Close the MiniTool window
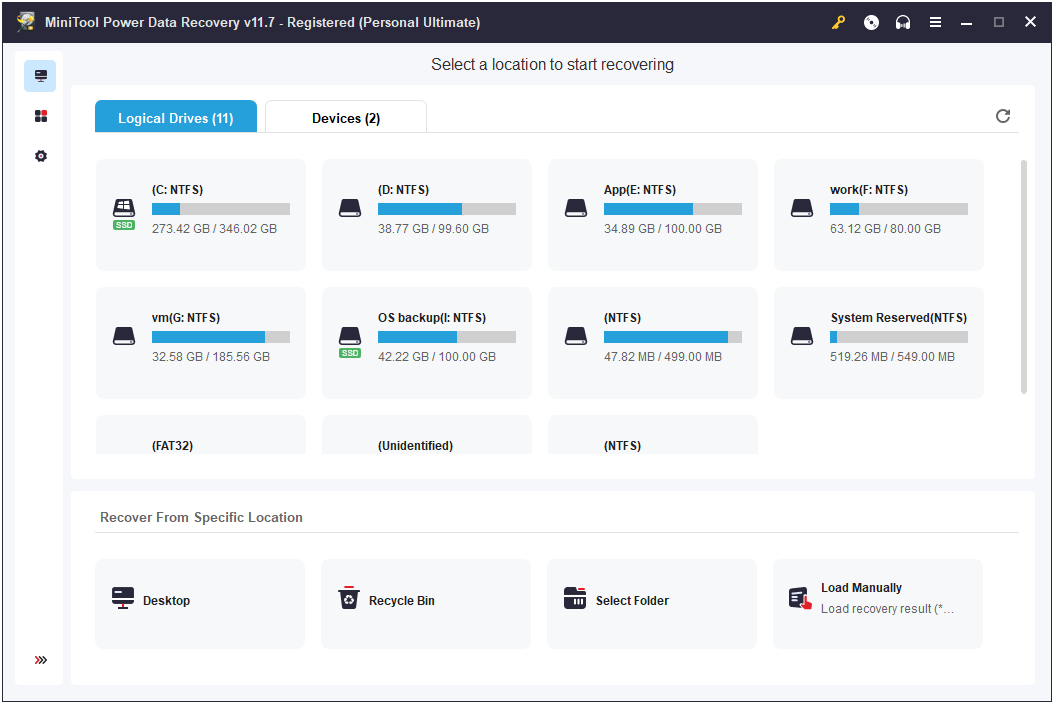 point(1030,22)
